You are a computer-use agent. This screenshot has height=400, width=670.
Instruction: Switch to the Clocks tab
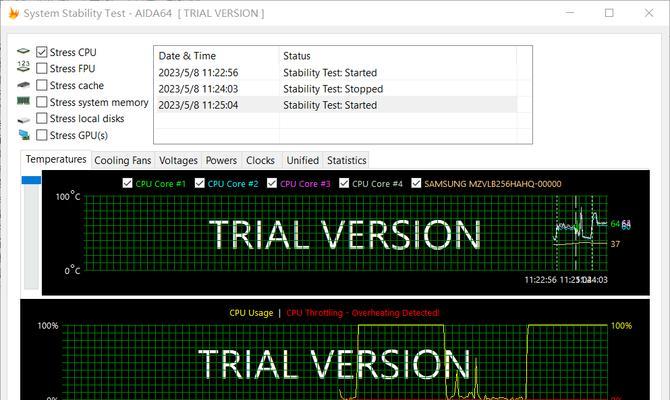[260, 160]
